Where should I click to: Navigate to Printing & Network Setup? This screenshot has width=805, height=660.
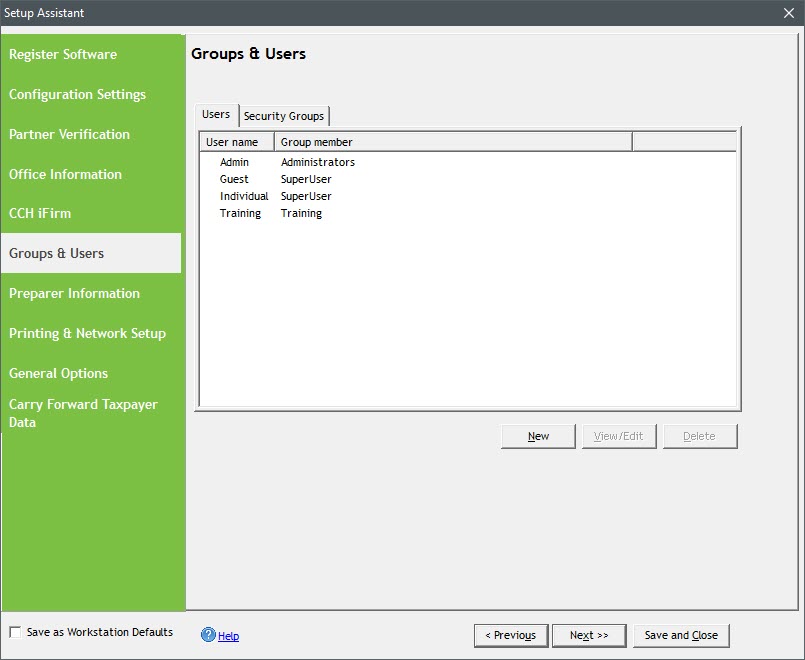point(87,333)
